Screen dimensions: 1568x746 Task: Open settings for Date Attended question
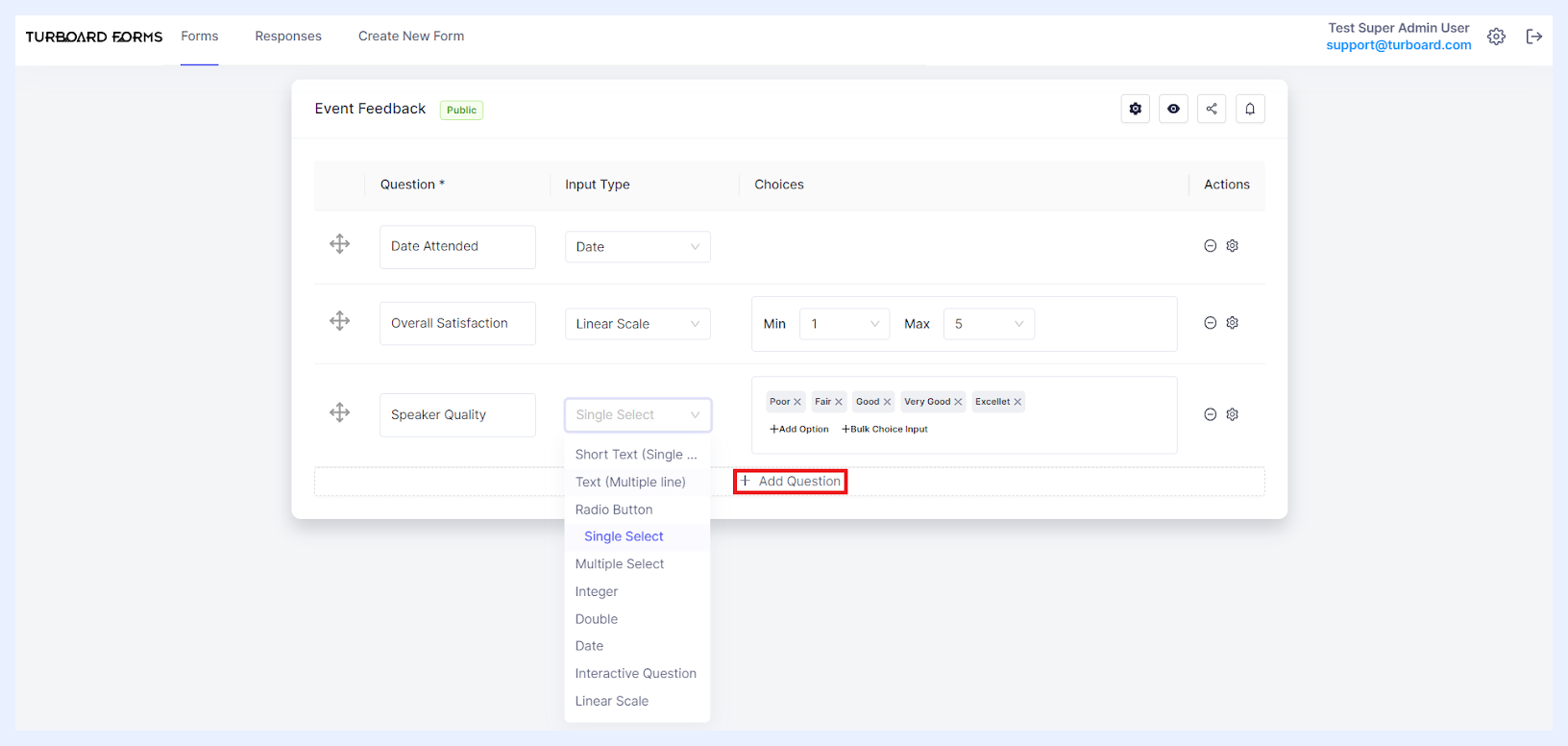pos(1233,246)
